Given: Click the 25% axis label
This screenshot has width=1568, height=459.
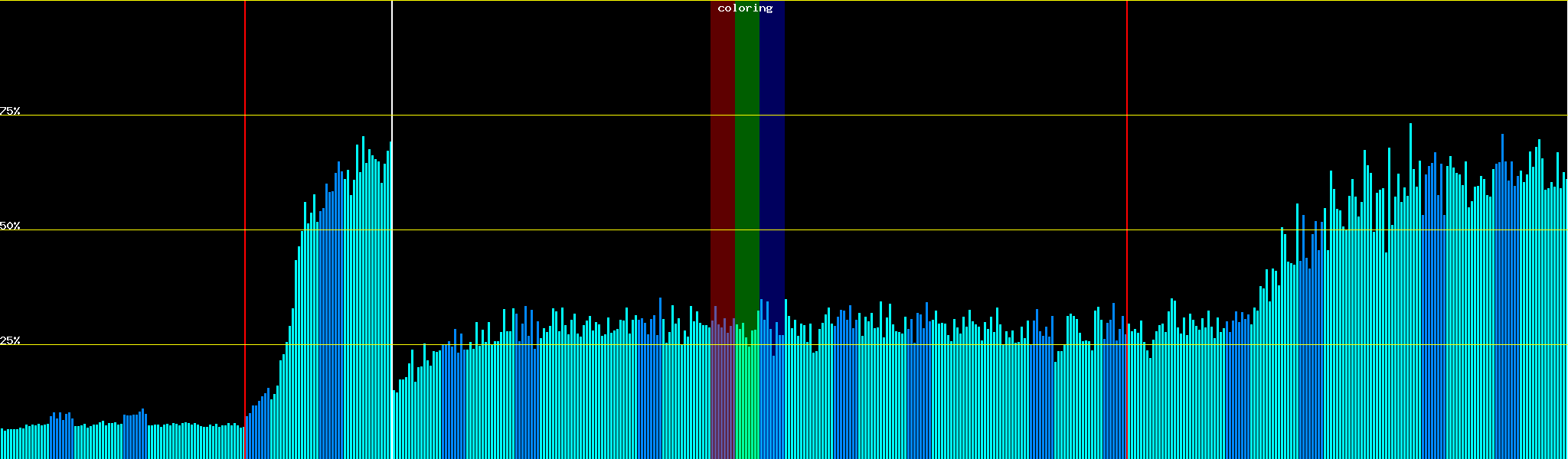Looking at the screenshot, I should coord(10,340).
